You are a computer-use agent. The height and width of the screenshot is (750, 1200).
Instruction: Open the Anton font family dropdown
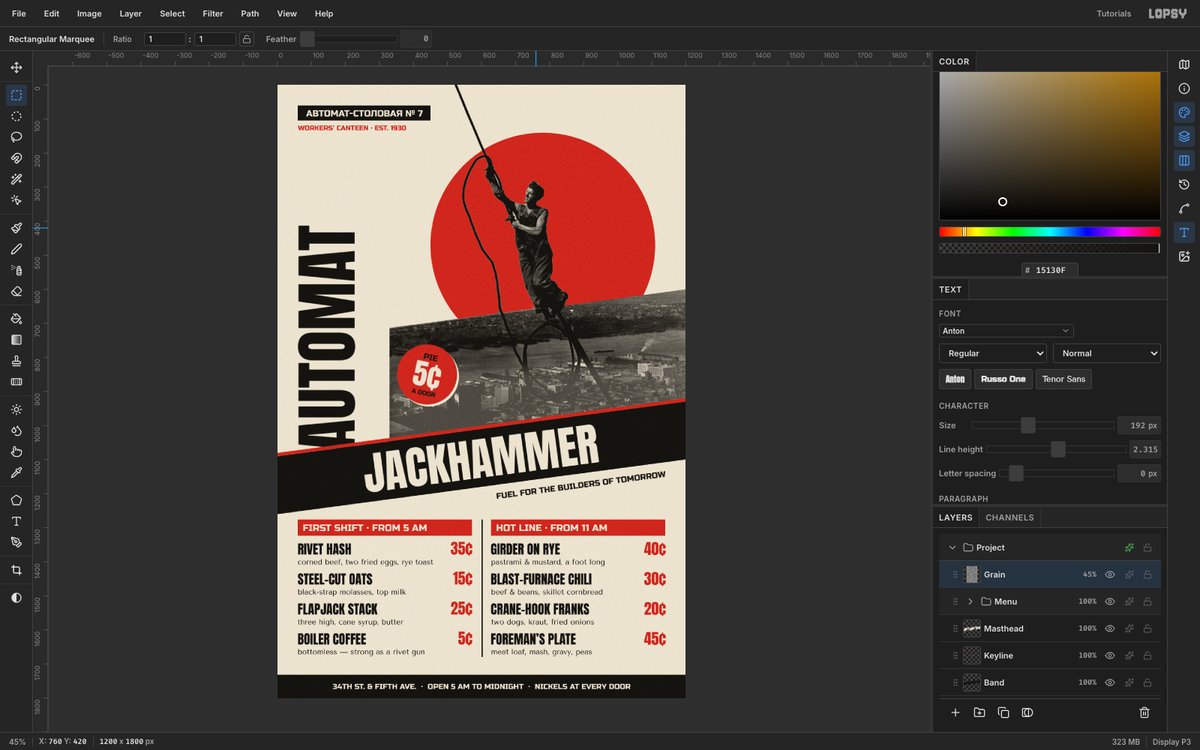(x=1006, y=331)
